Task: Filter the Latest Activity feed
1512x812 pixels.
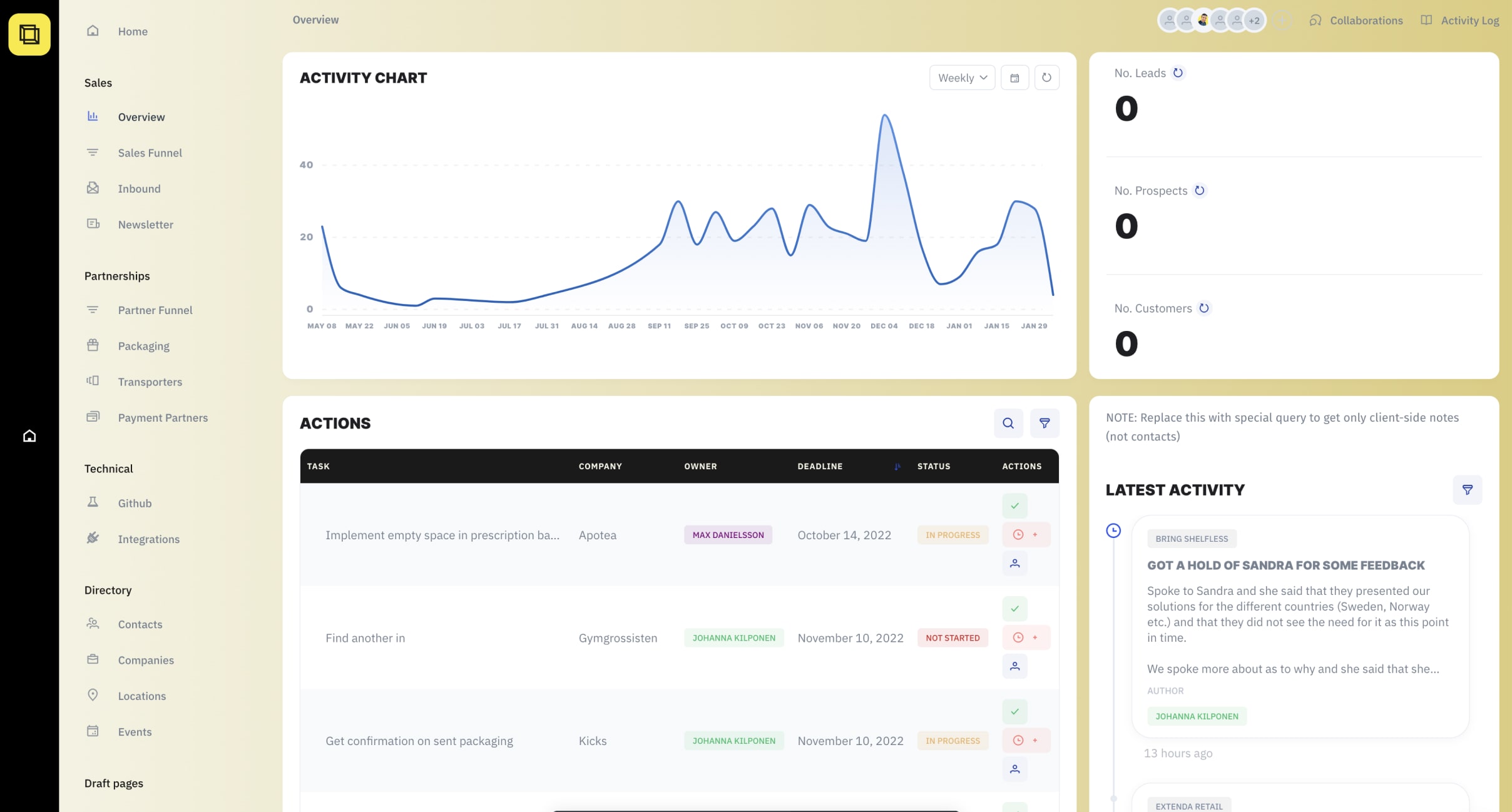Action: [1468, 490]
